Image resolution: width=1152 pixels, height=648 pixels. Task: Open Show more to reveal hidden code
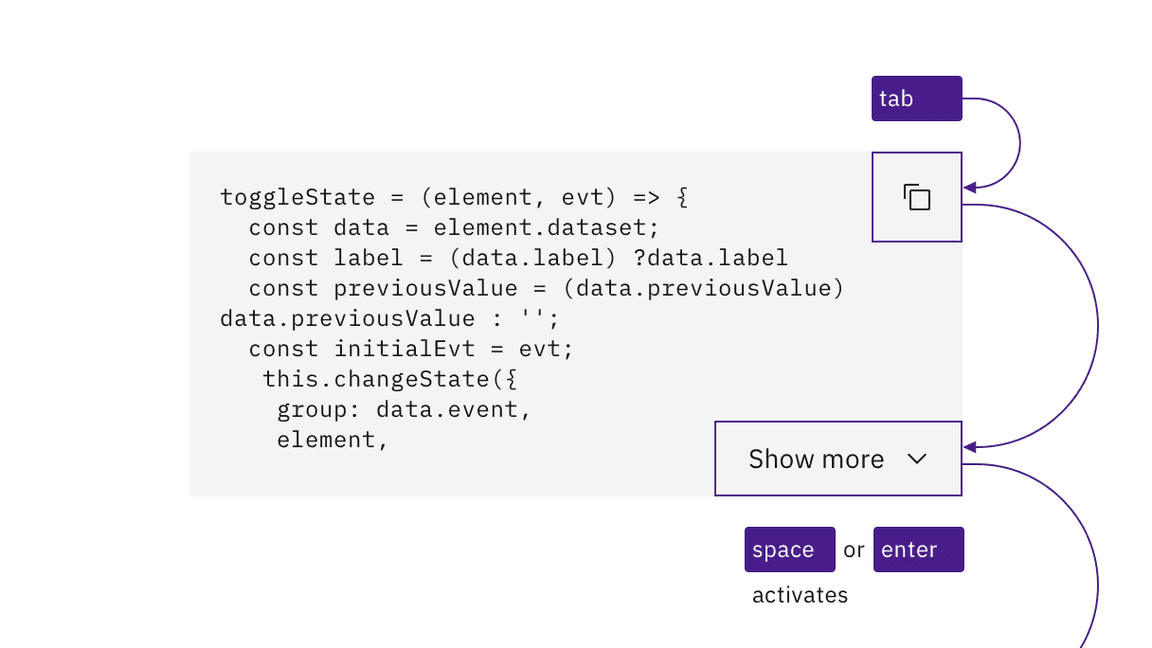pos(837,459)
